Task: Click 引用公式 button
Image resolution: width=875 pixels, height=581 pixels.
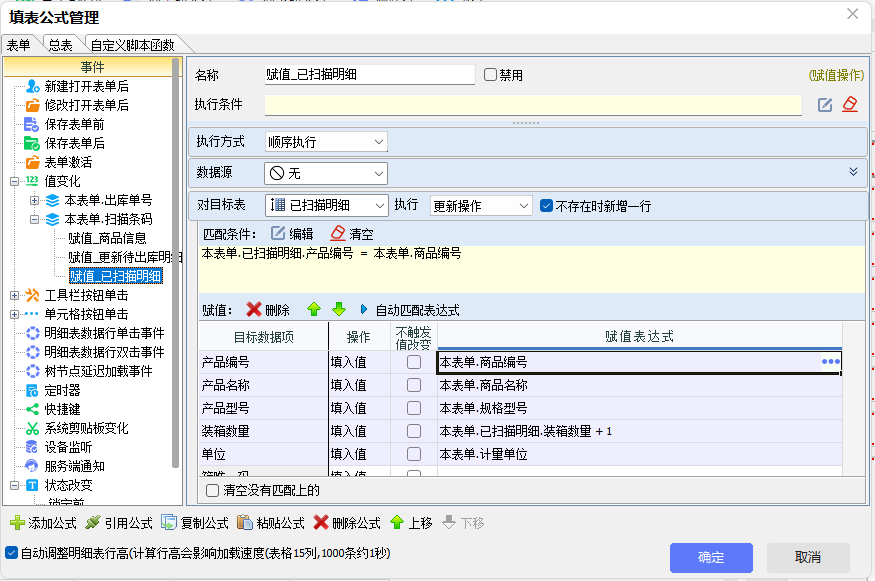Action: pos(119,523)
